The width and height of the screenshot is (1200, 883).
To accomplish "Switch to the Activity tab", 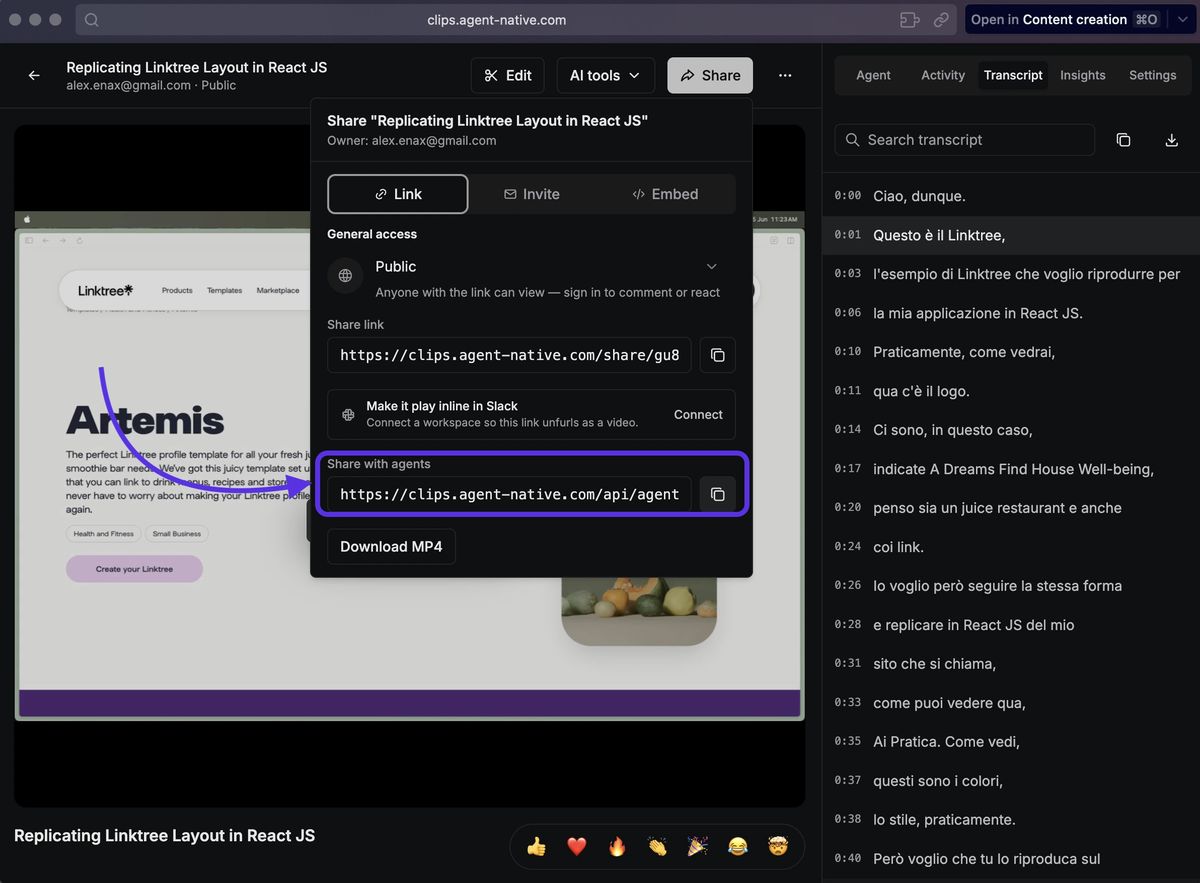I will coord(943,75).
